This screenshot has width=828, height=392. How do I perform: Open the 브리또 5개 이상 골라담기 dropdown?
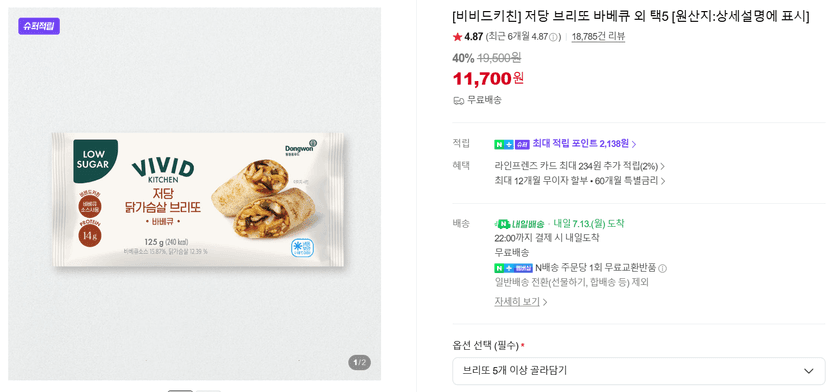[638, 371]
